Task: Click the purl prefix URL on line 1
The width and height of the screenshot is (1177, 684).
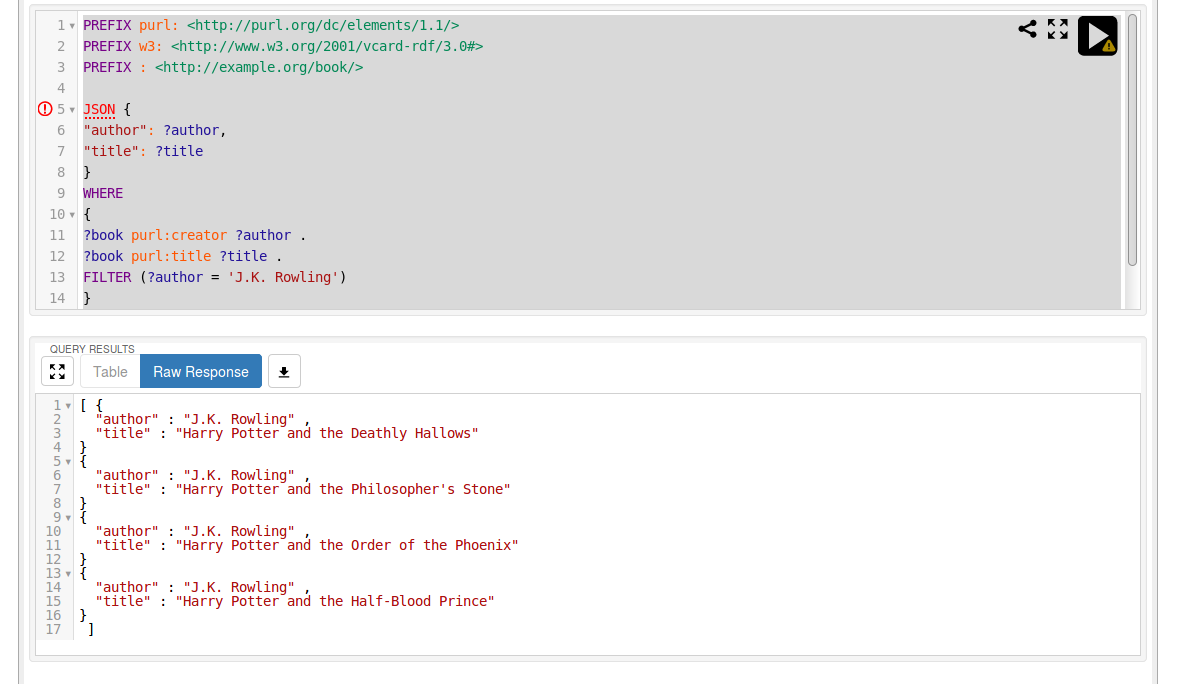Action: pos(323,26)
